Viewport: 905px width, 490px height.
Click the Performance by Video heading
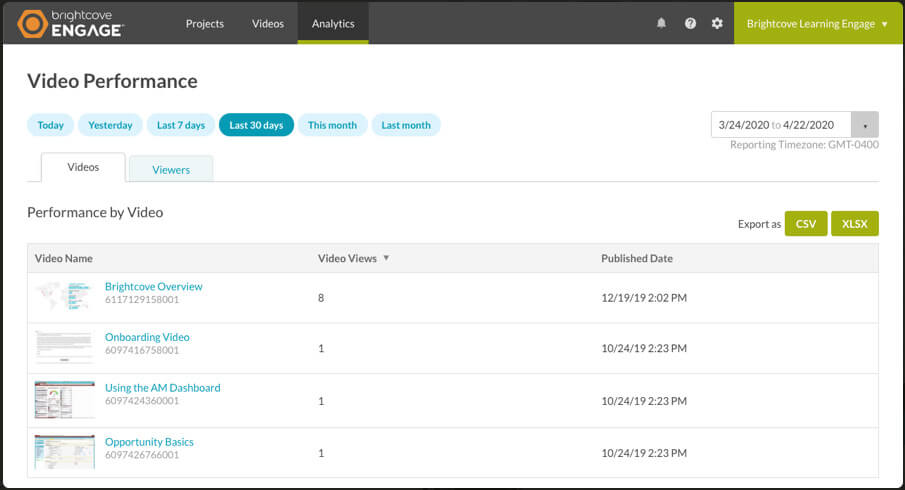coord(95,212)
